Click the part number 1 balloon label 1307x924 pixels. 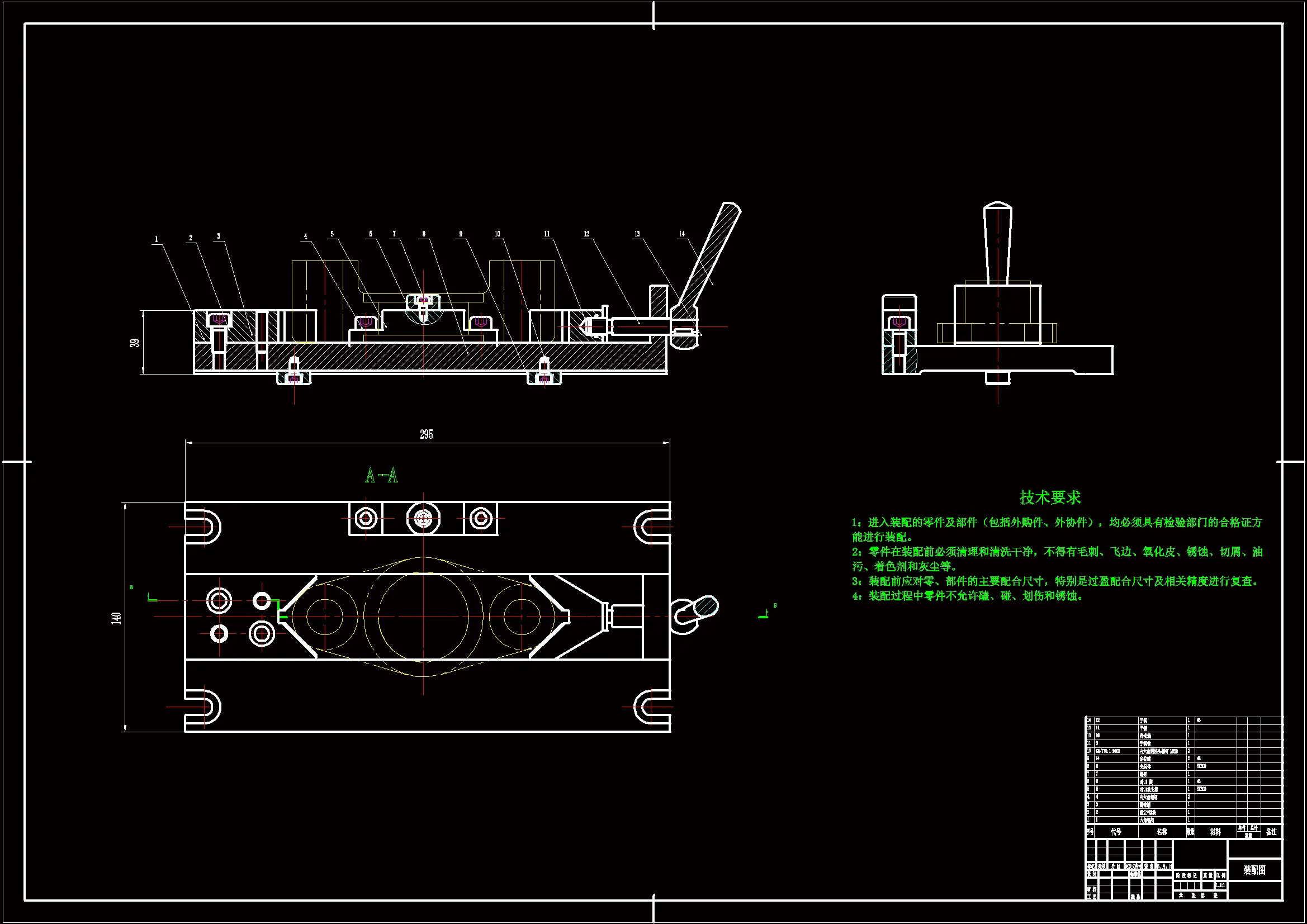point(157,240)
